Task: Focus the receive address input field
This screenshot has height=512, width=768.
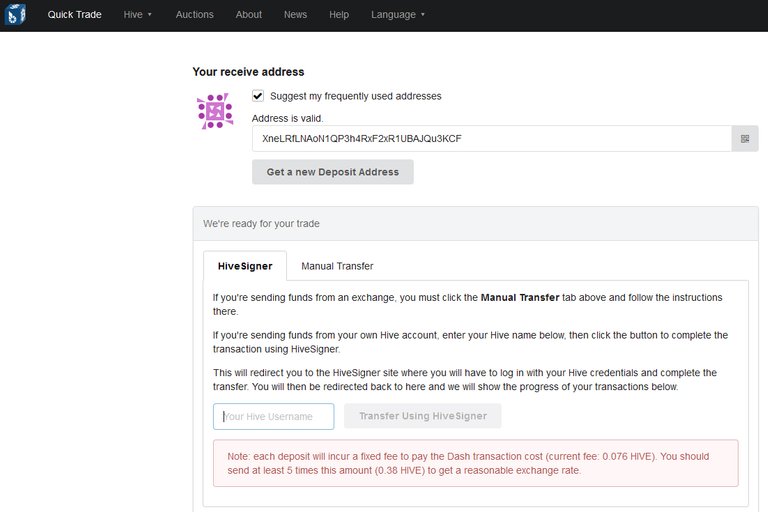Action: click(x=492, y=139)
